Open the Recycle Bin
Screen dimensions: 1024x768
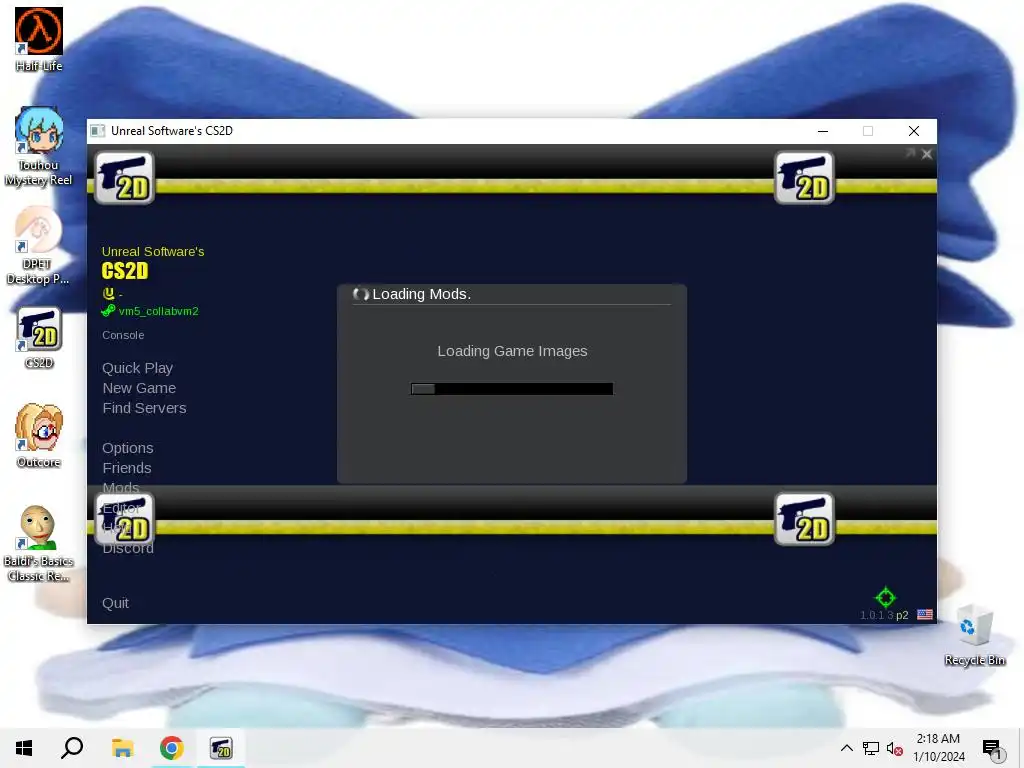coord(974,634)
